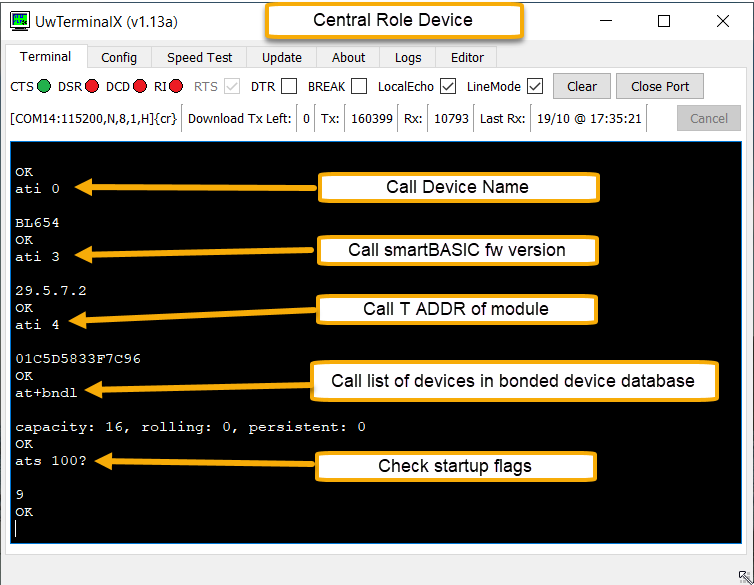This screenshot has height=585, width=754.
Task: Click the RI red status indicator
Action: (x=176, y=87)
